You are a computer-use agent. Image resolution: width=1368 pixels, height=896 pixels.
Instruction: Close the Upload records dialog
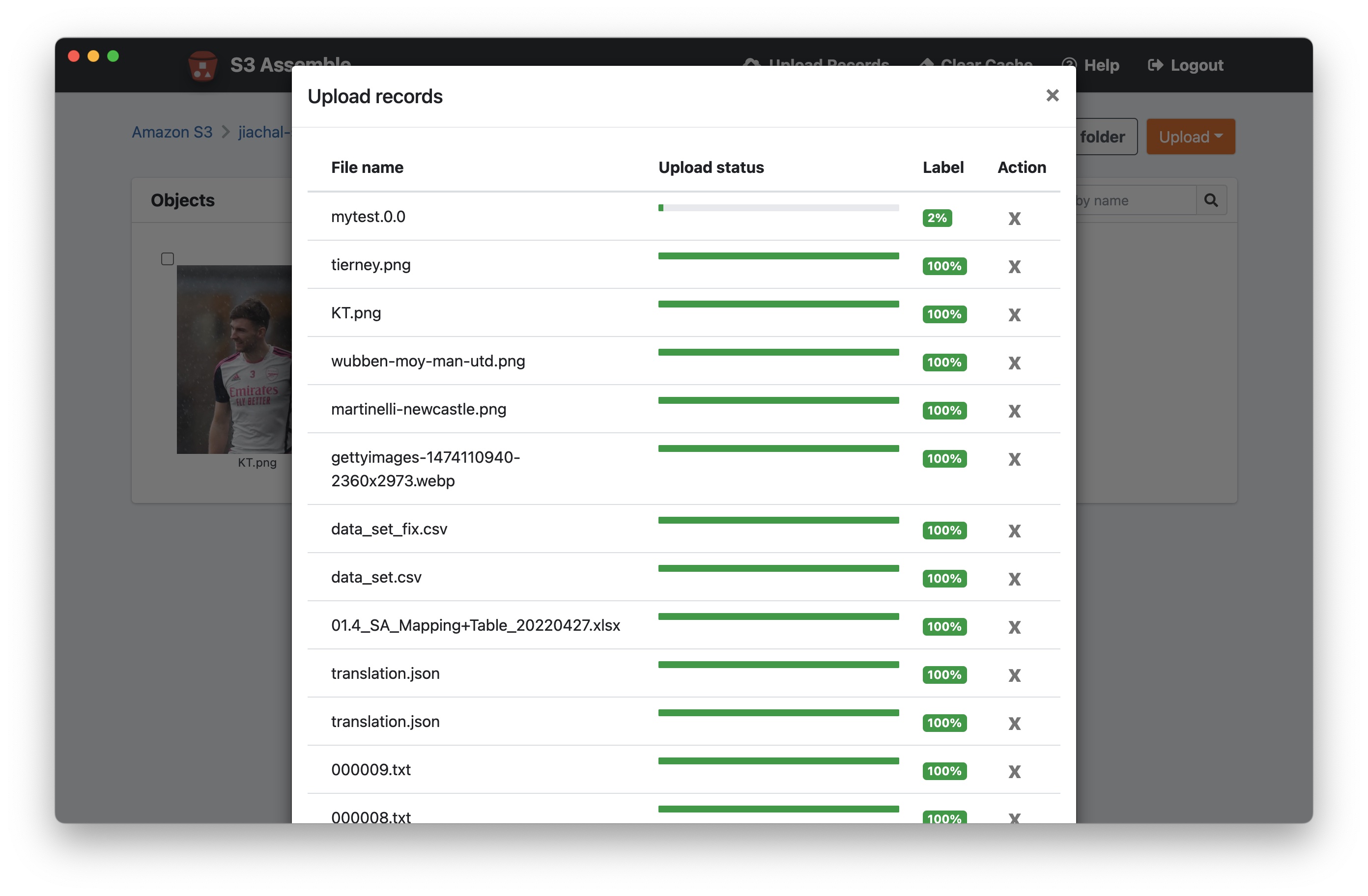coord(1052,95)
